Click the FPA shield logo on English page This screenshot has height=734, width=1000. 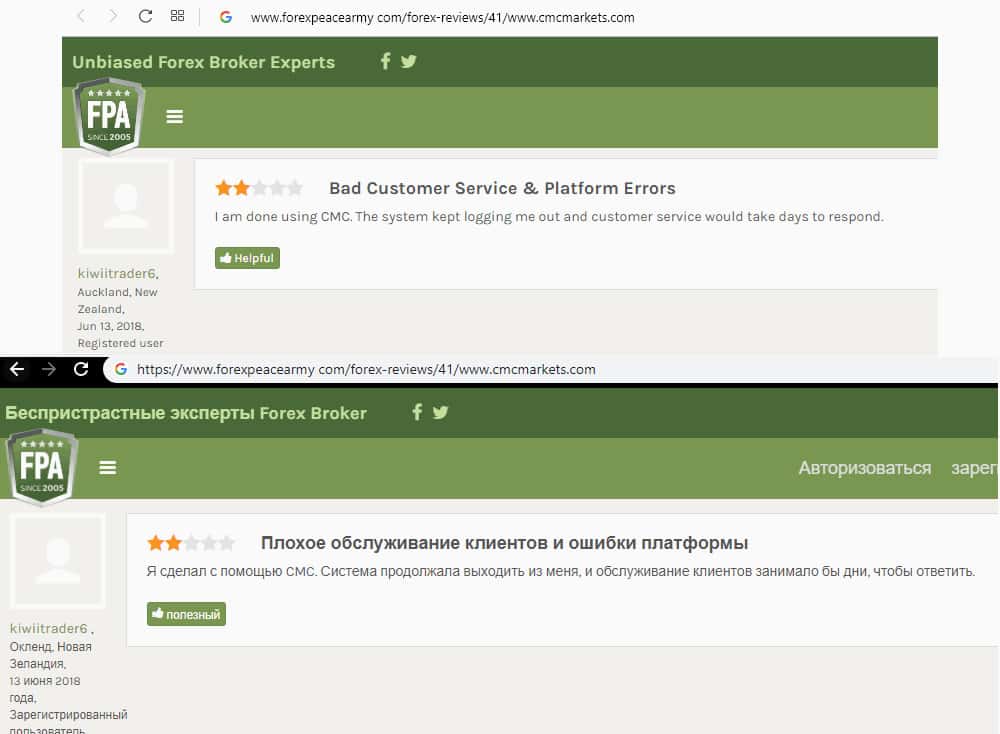click(109, 116)
